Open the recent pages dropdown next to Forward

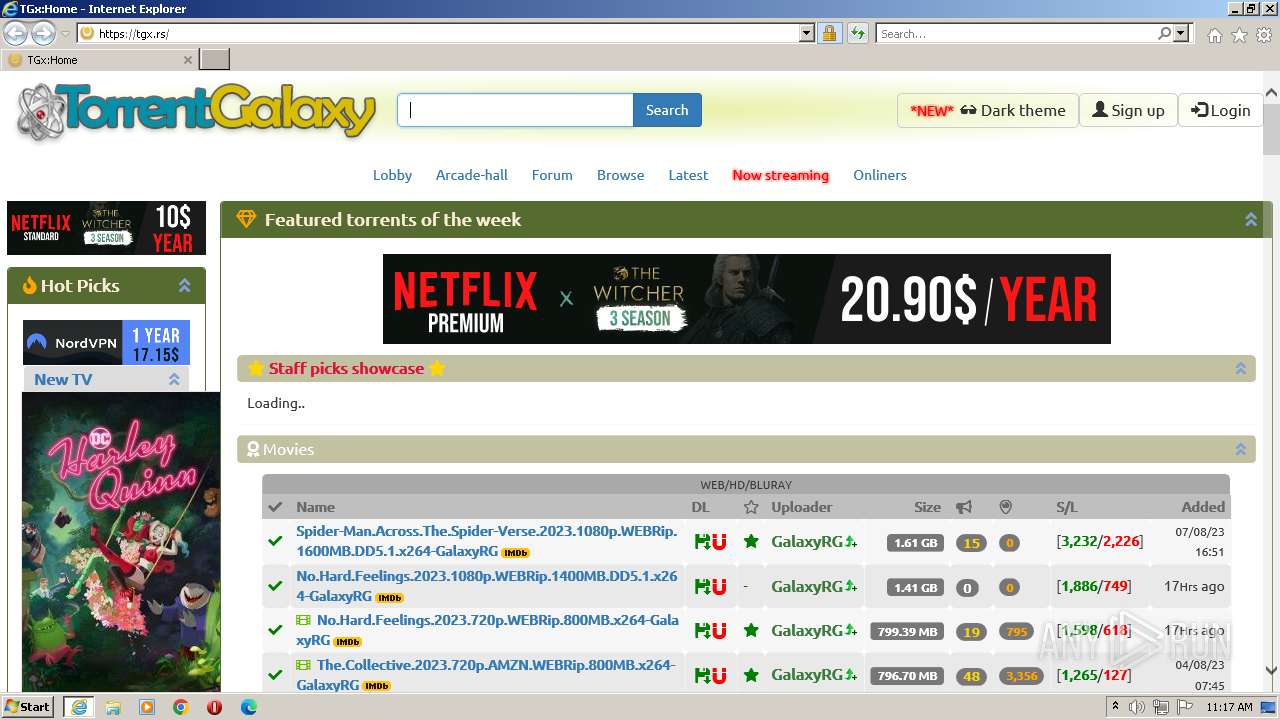click(x=65, y=33)
